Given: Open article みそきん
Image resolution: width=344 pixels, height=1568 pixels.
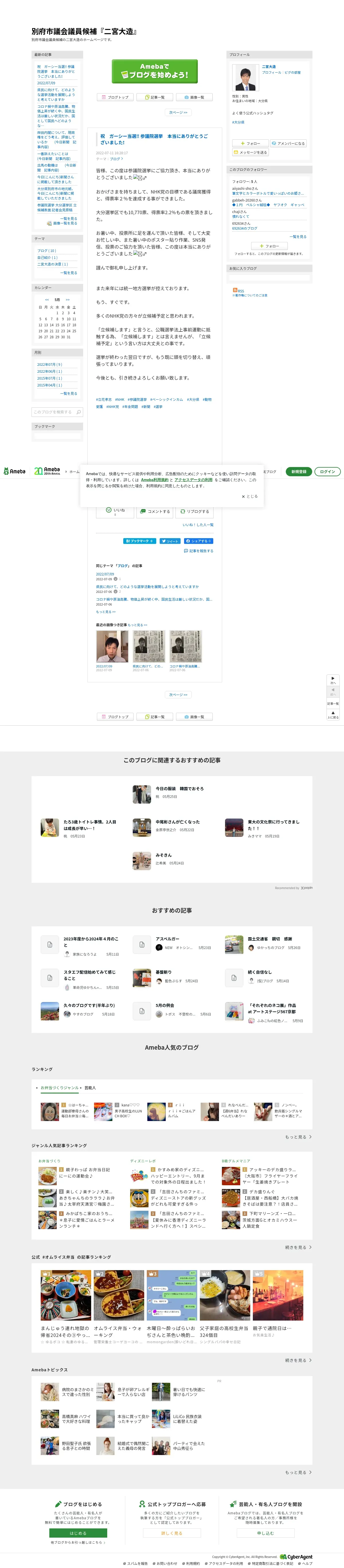Looking at the screenshot, I should click(163, 855).
